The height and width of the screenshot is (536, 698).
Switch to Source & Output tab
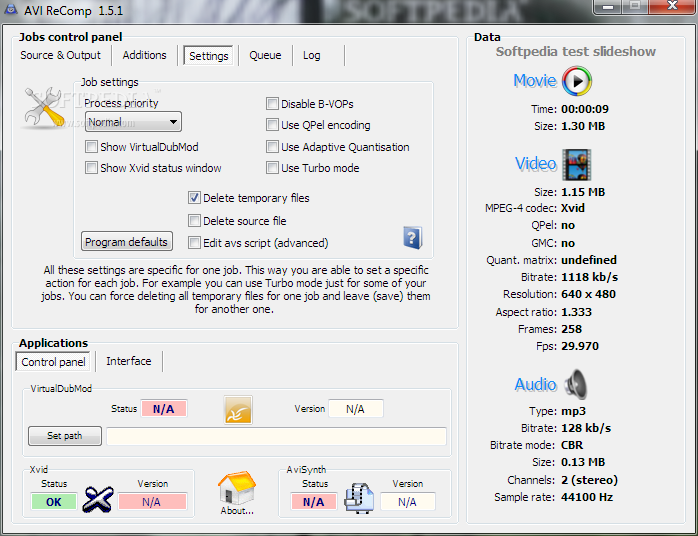[x=61, y=55]
